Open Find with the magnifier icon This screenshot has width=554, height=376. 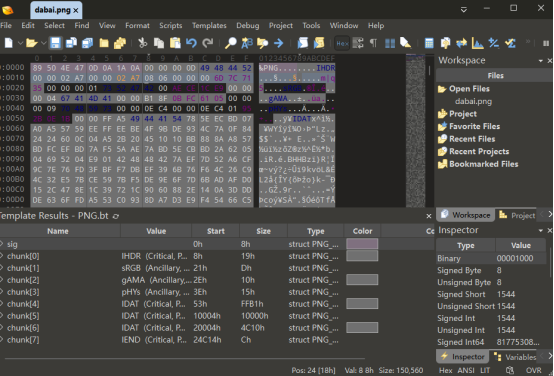tap(231, 43)
